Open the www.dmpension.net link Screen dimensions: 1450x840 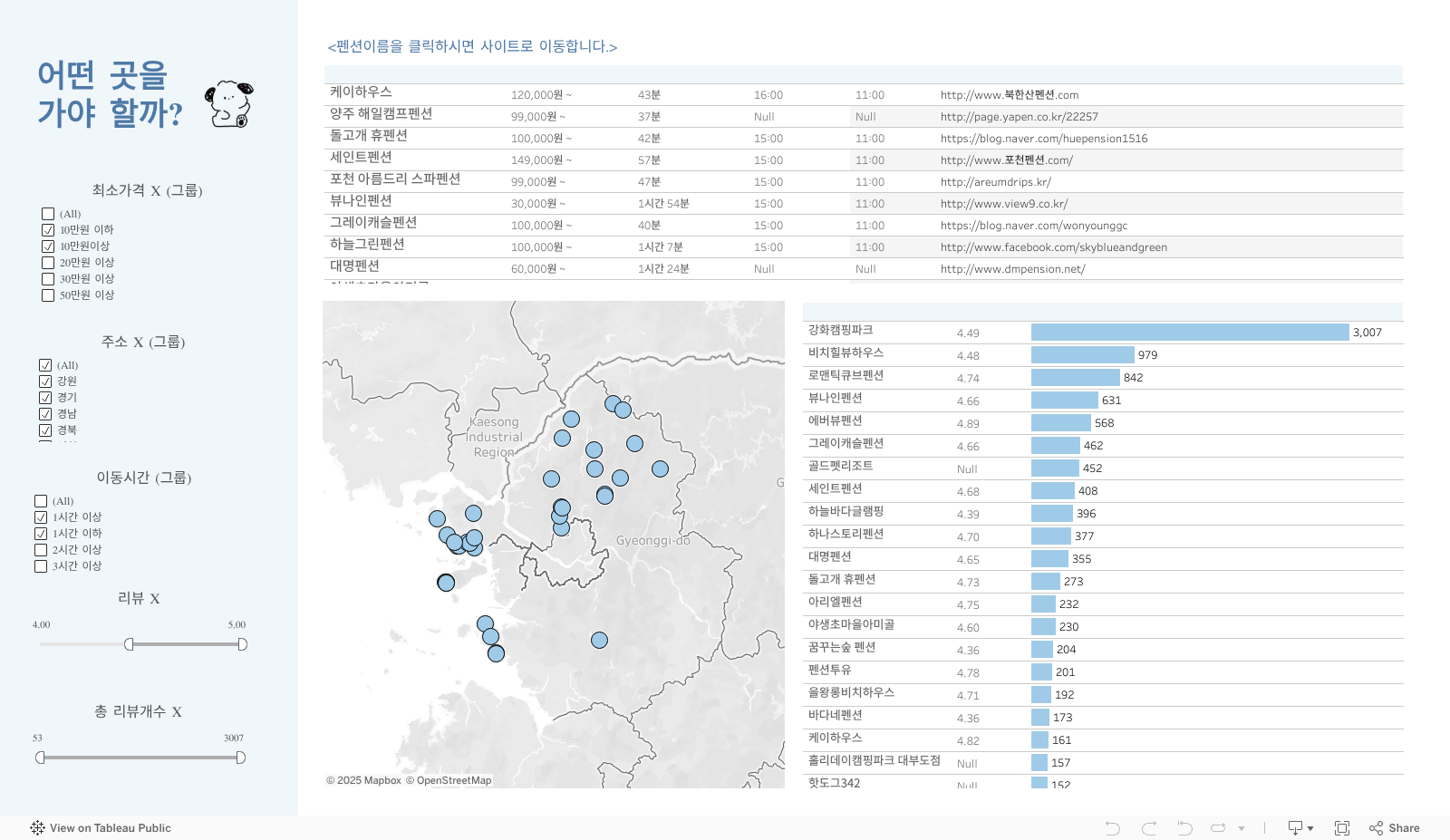pos(1013,269)
